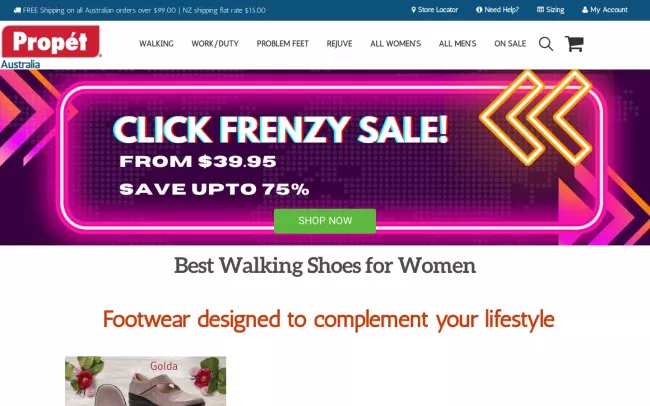Open the search magnifier icon

pyautogui.click(x=546, y=44)
